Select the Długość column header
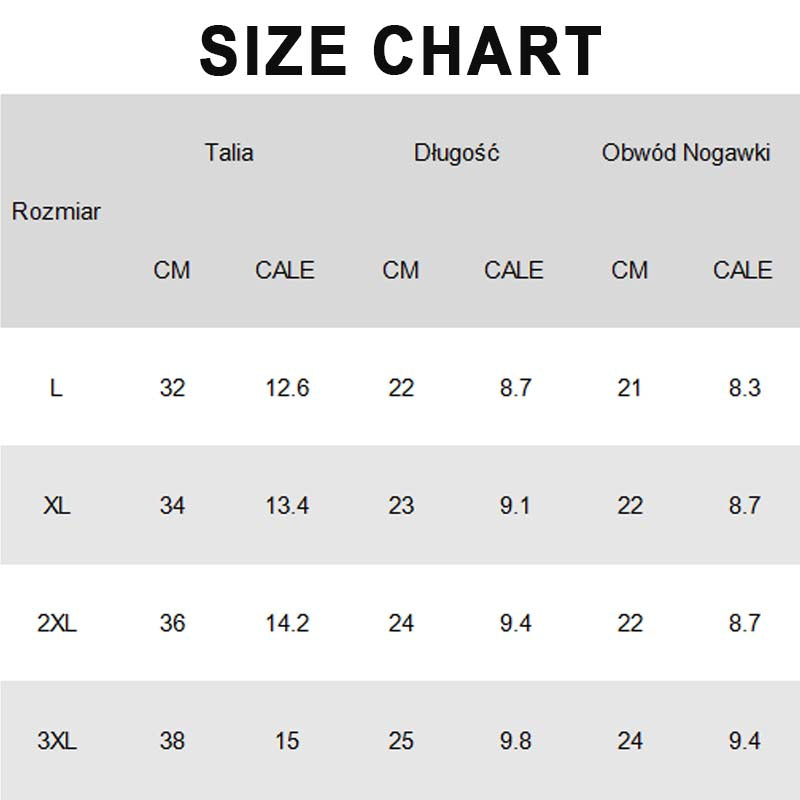The height and width of the screenshot is (800, 800). [x=457, y=153]
